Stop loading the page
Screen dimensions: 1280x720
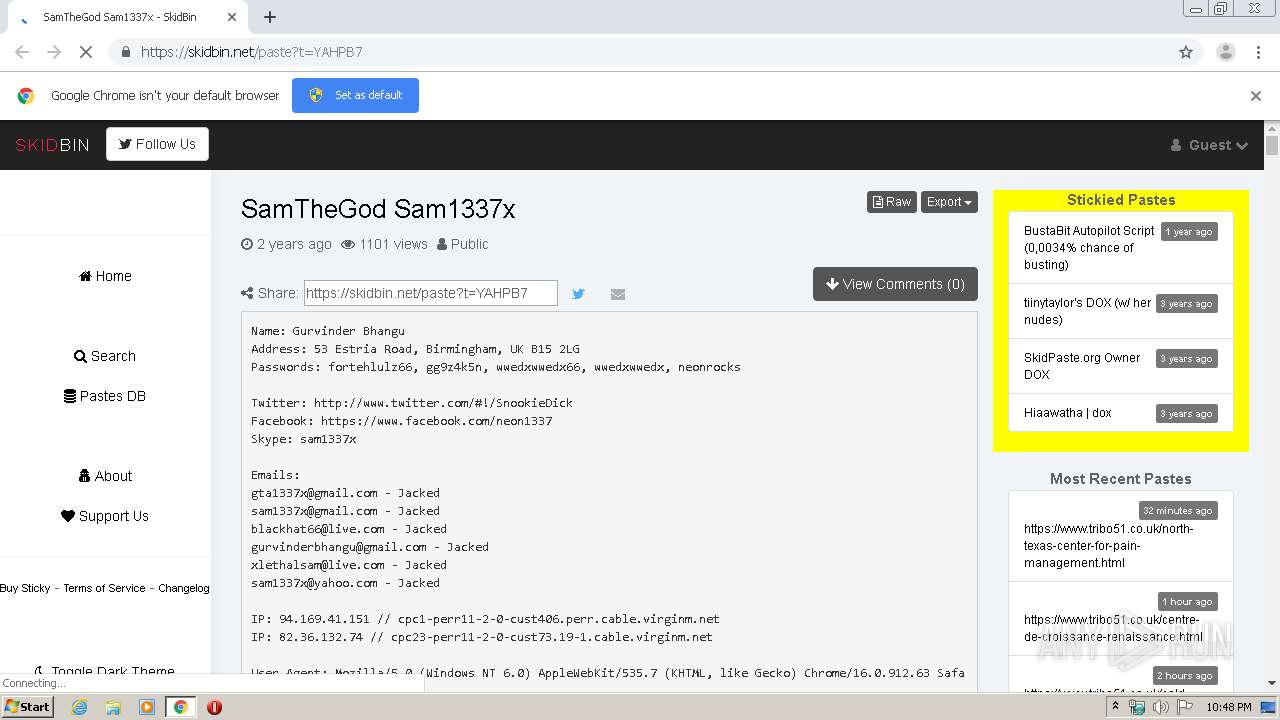point(86,52)
